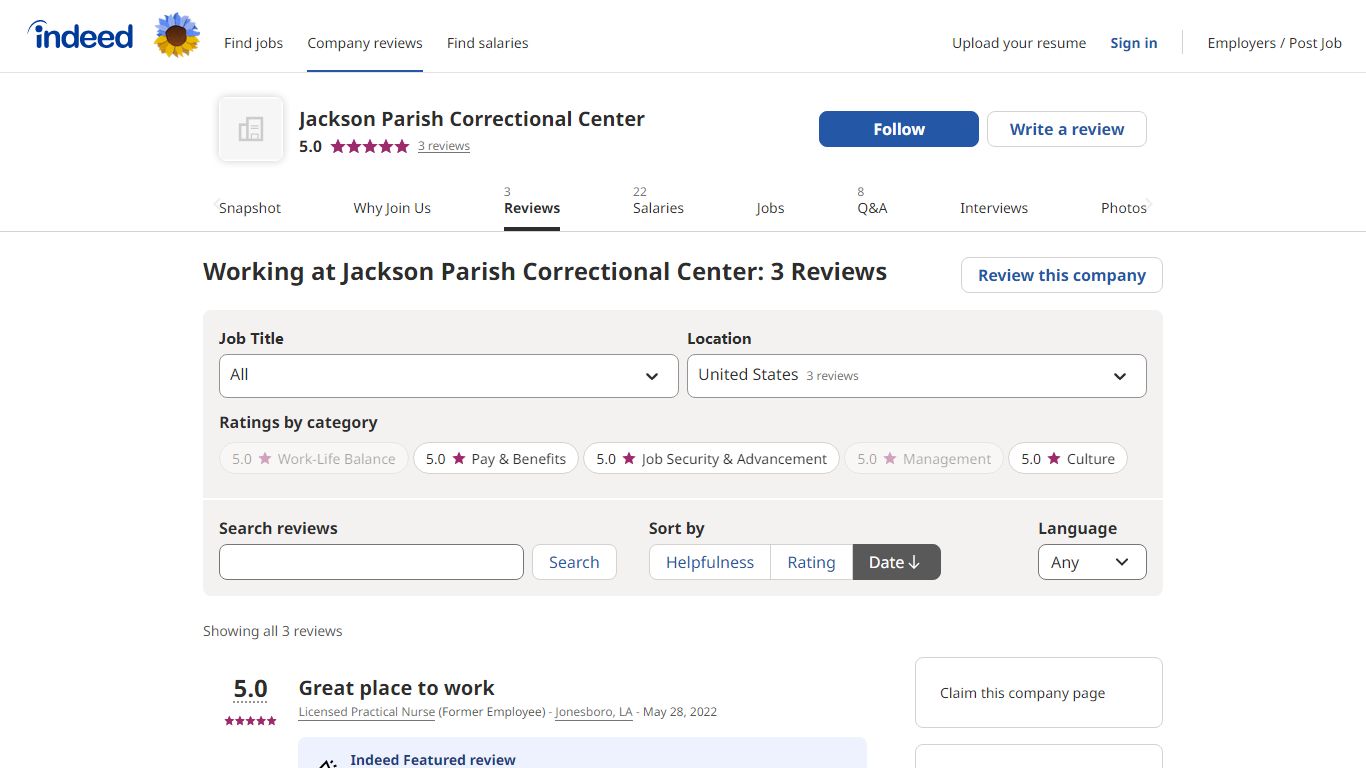Screen dimensions: 1366x768
Task: Click the Follow button
Action: pos(899,129)
